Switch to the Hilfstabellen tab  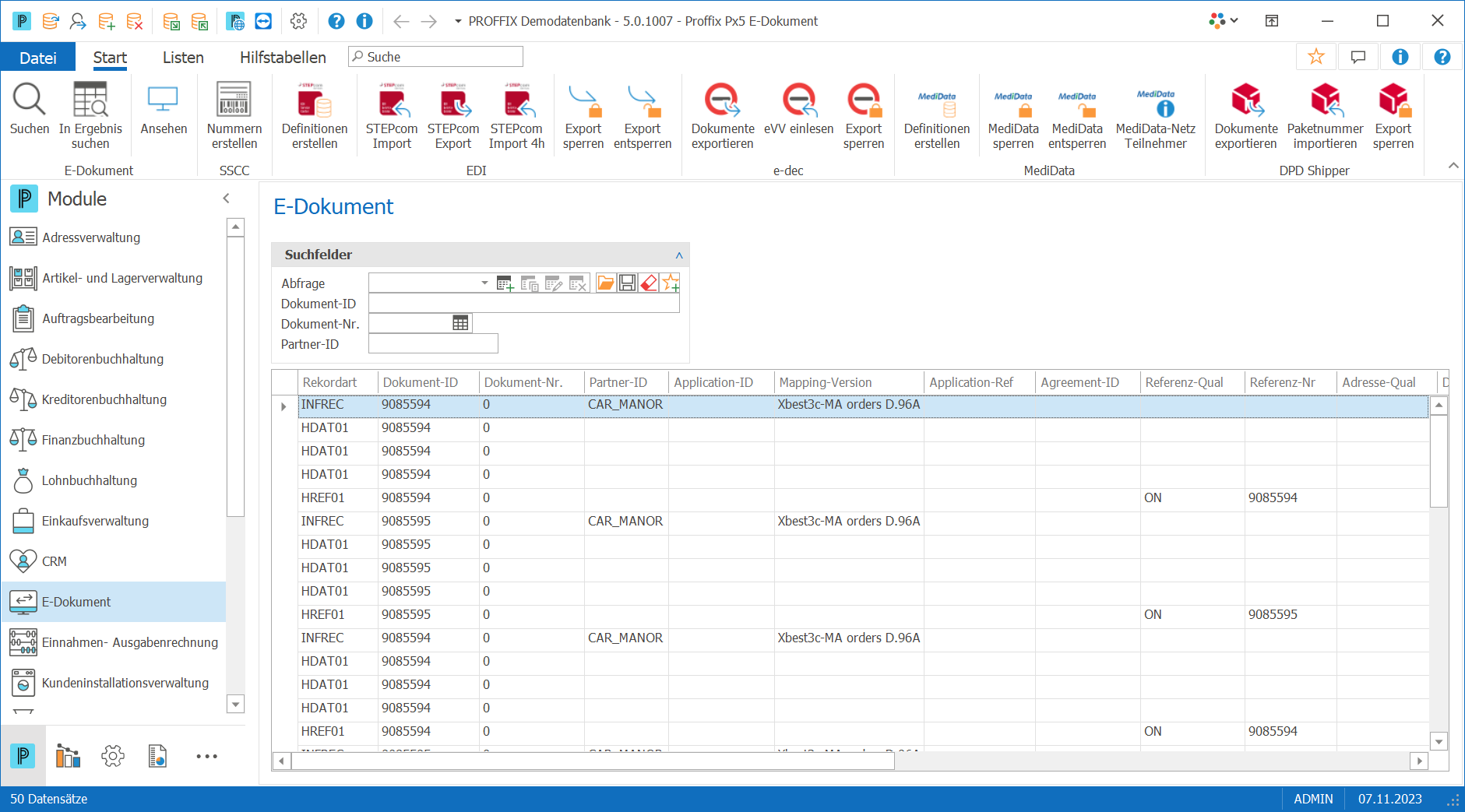tap(283, 58)
